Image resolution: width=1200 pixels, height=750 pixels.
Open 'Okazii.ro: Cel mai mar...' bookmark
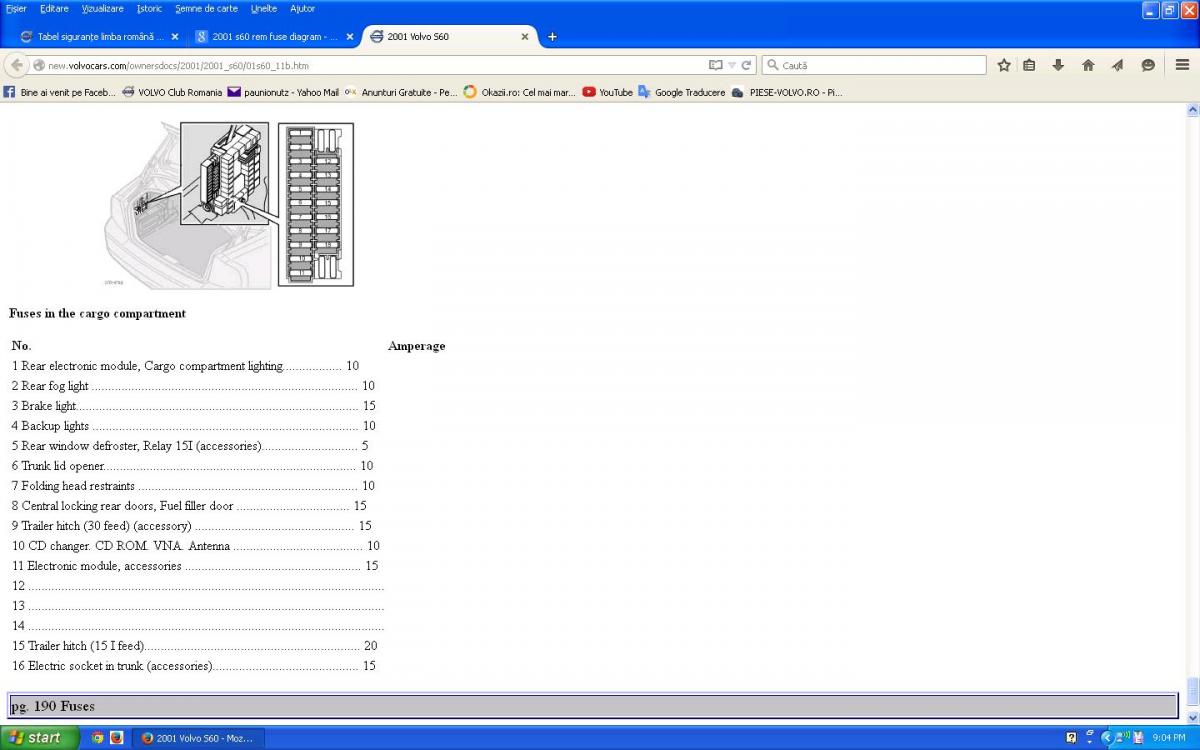coord(519,92)
